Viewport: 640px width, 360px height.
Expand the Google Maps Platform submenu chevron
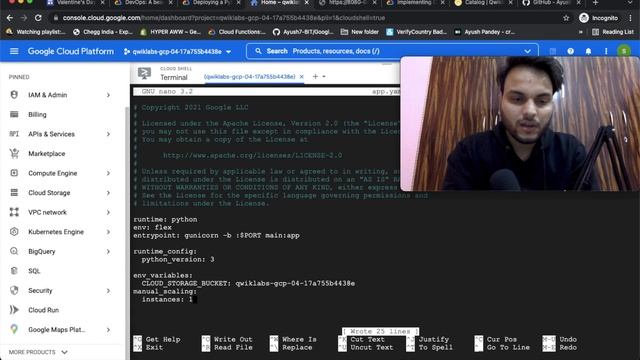click(x=108, y=329)
